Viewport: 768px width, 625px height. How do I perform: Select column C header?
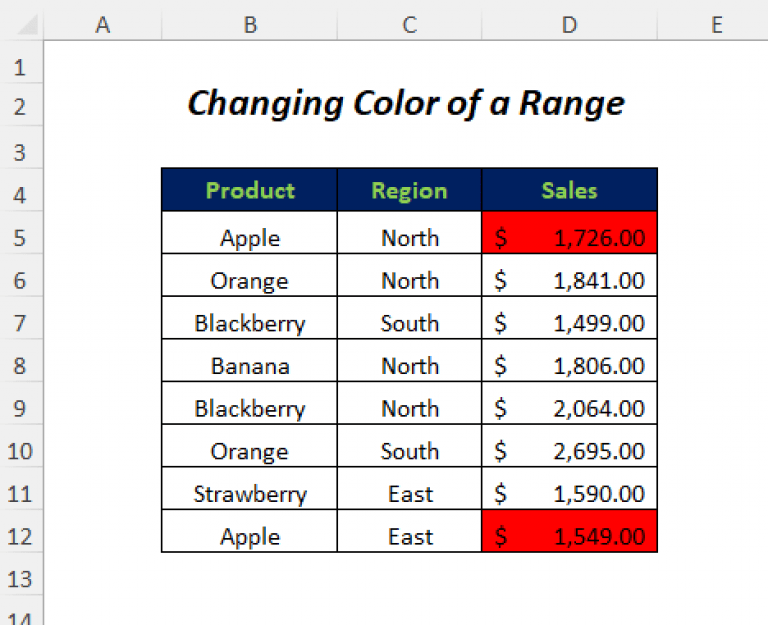tap(409, 24)
